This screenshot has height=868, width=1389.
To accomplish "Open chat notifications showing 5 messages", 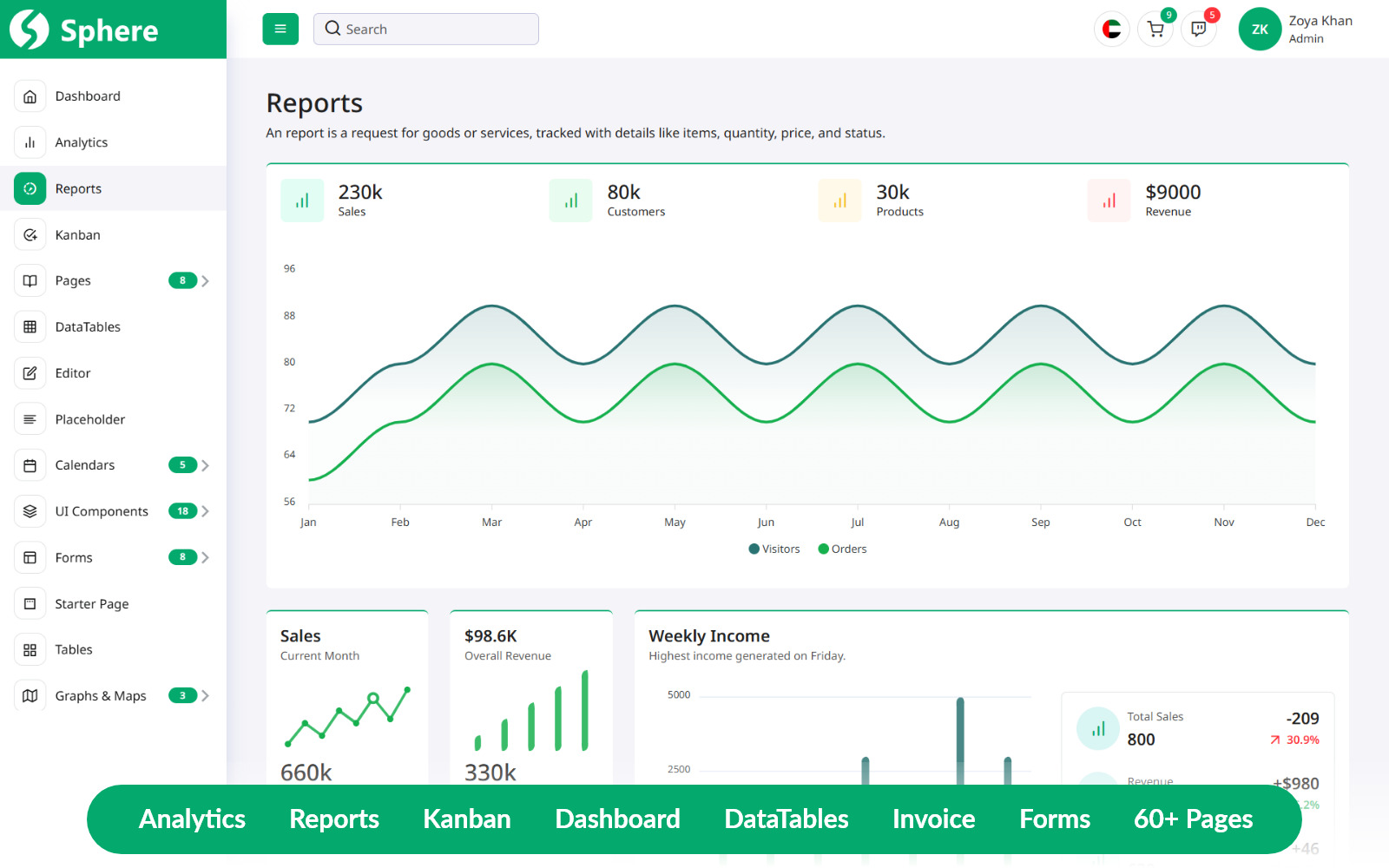I will [x=1199, y=29].
